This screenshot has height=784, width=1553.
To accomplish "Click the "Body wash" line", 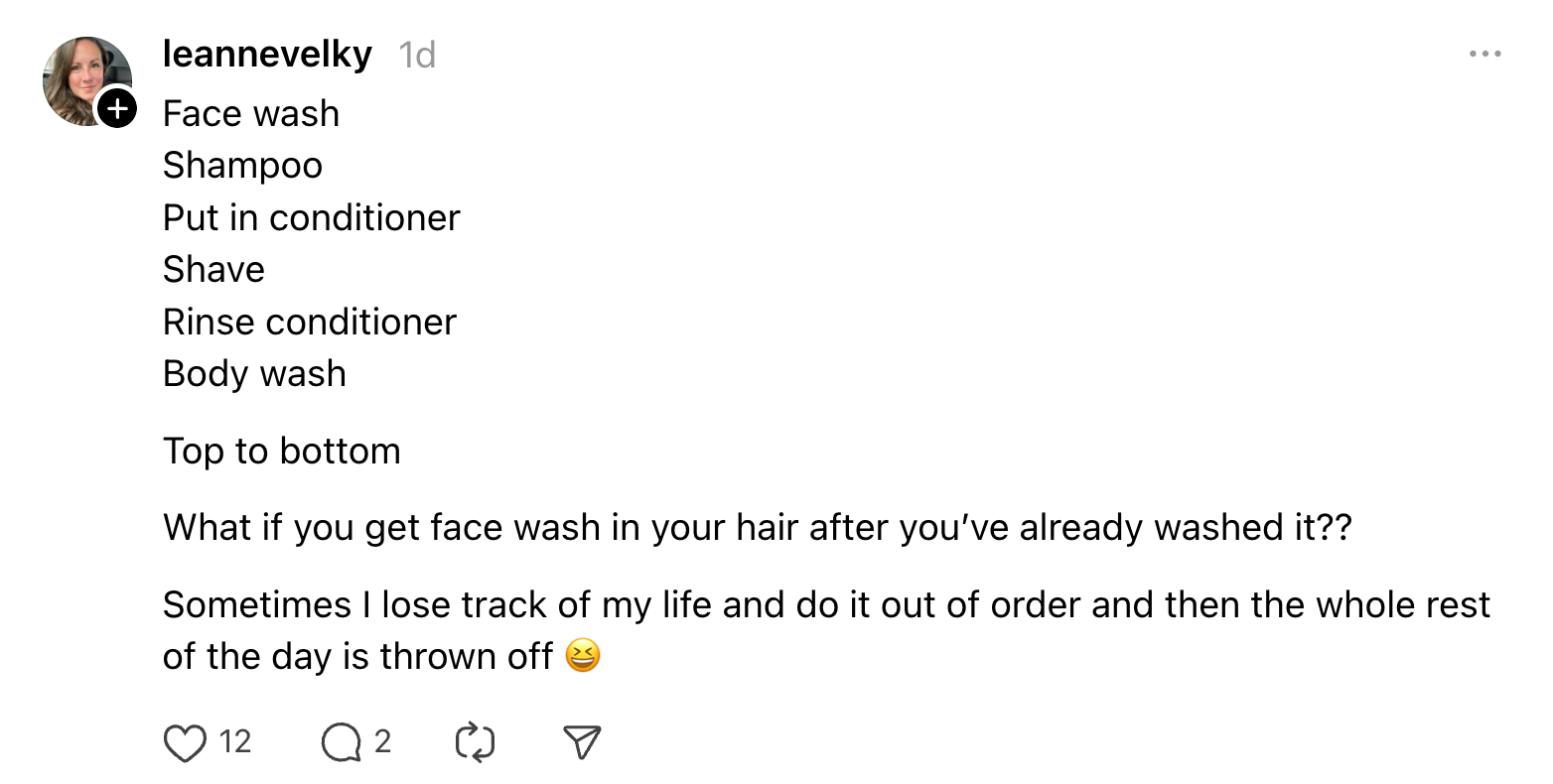I will pos(254,374).
